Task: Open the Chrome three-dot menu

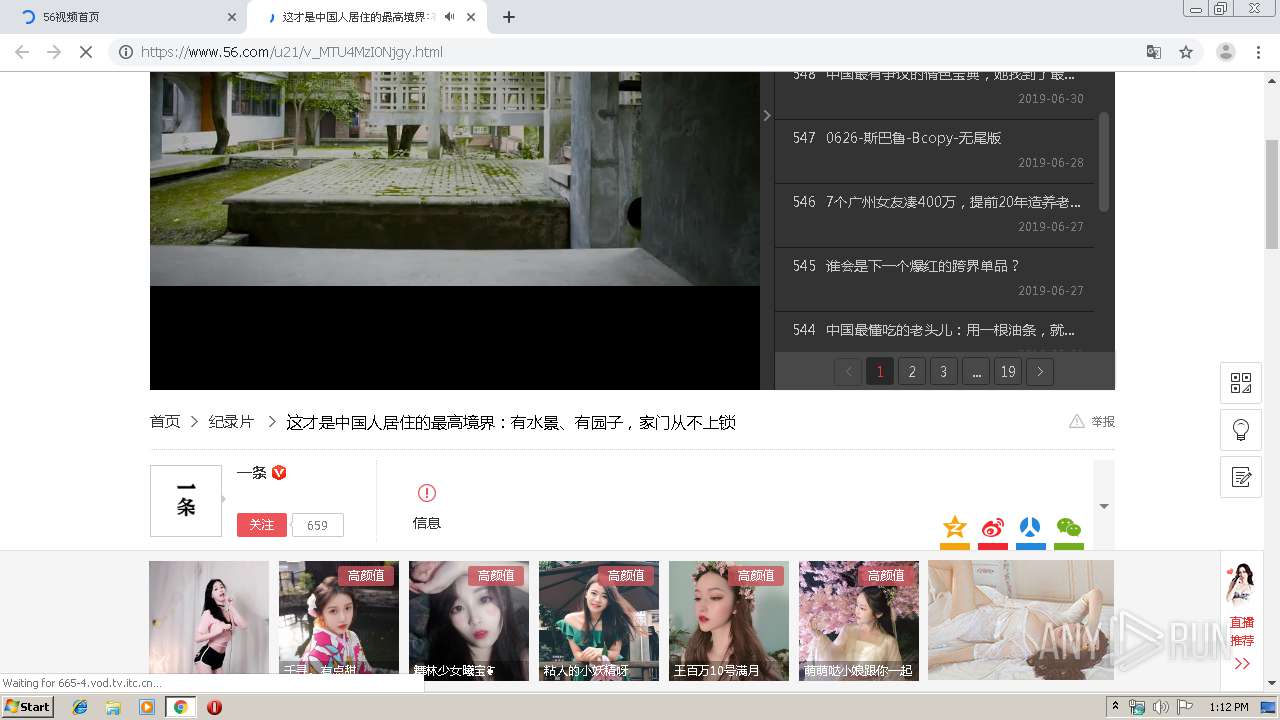Action: (1259, 52)
